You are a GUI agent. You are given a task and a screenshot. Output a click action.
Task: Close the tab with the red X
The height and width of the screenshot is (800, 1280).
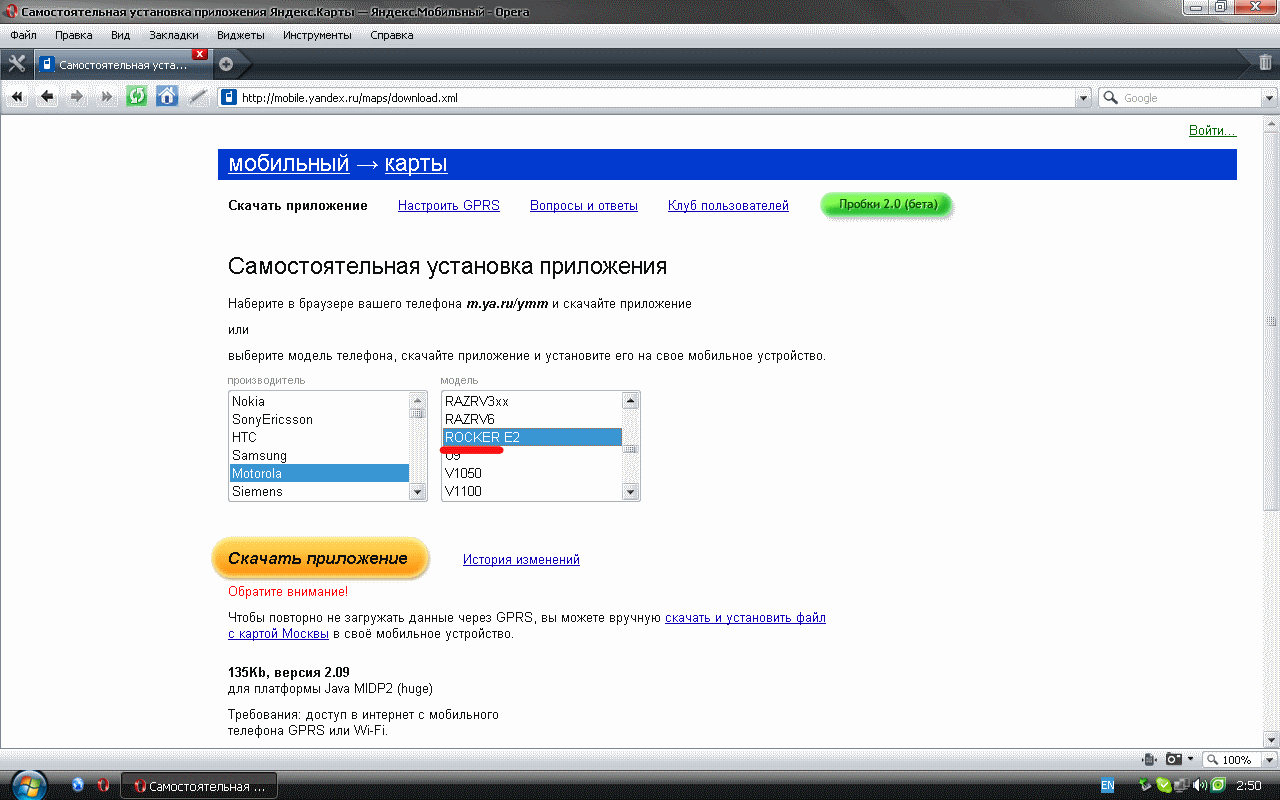tap(200, 54)
